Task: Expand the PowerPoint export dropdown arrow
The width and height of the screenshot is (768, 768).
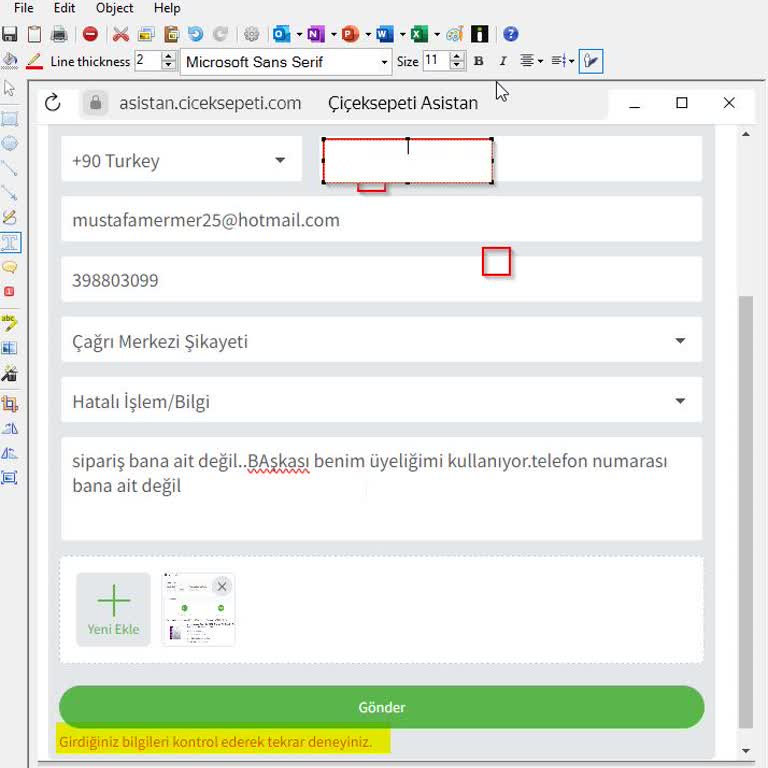Action: tap(368, 34)
